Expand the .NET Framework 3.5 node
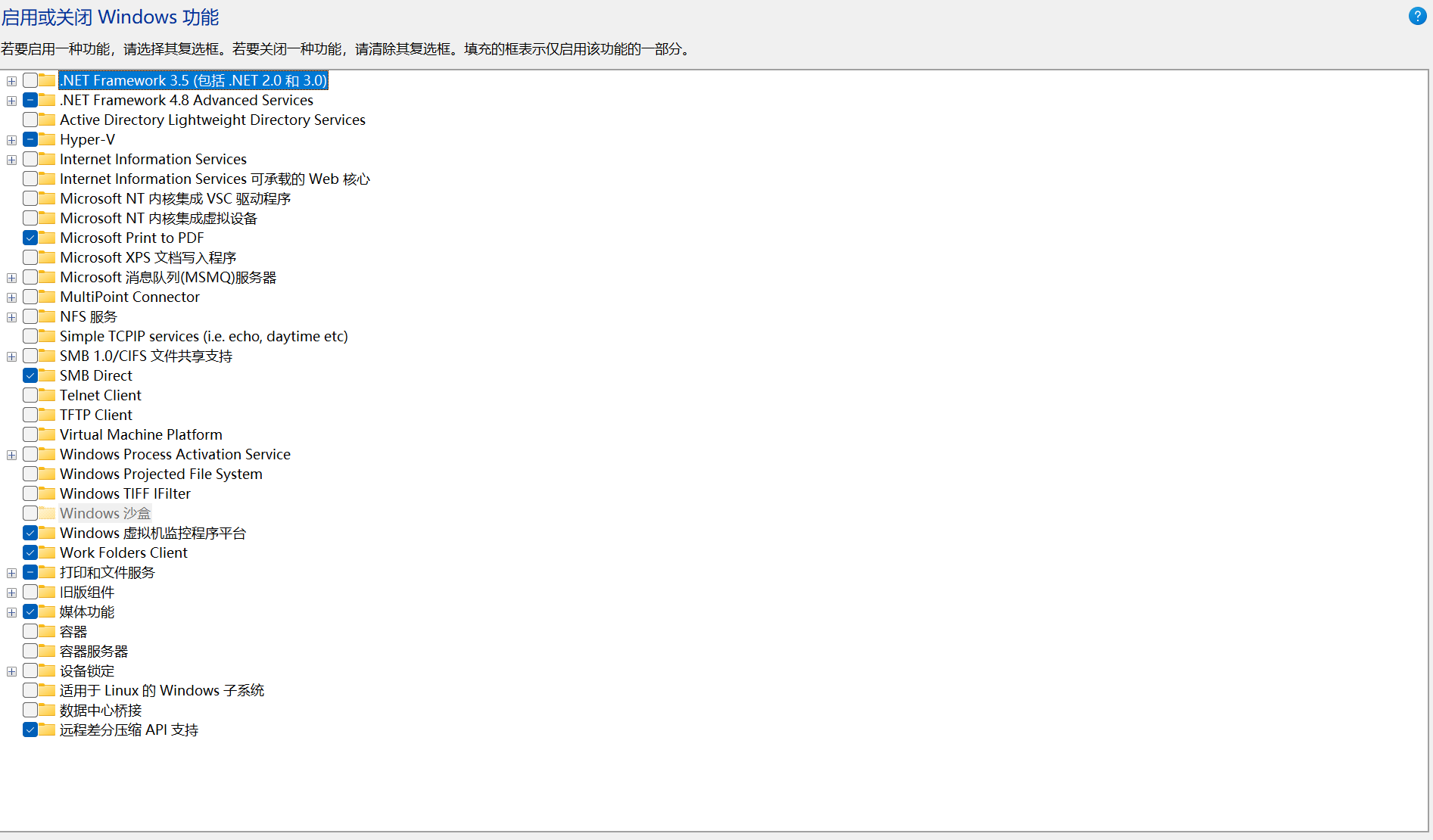The image size is (1433, 840). point(11,81)
